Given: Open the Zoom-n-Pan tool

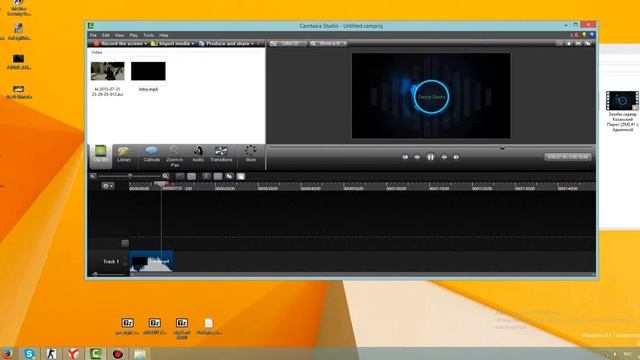Looking at the screenshot, I should pyautogui.click(x=175, y=156).
